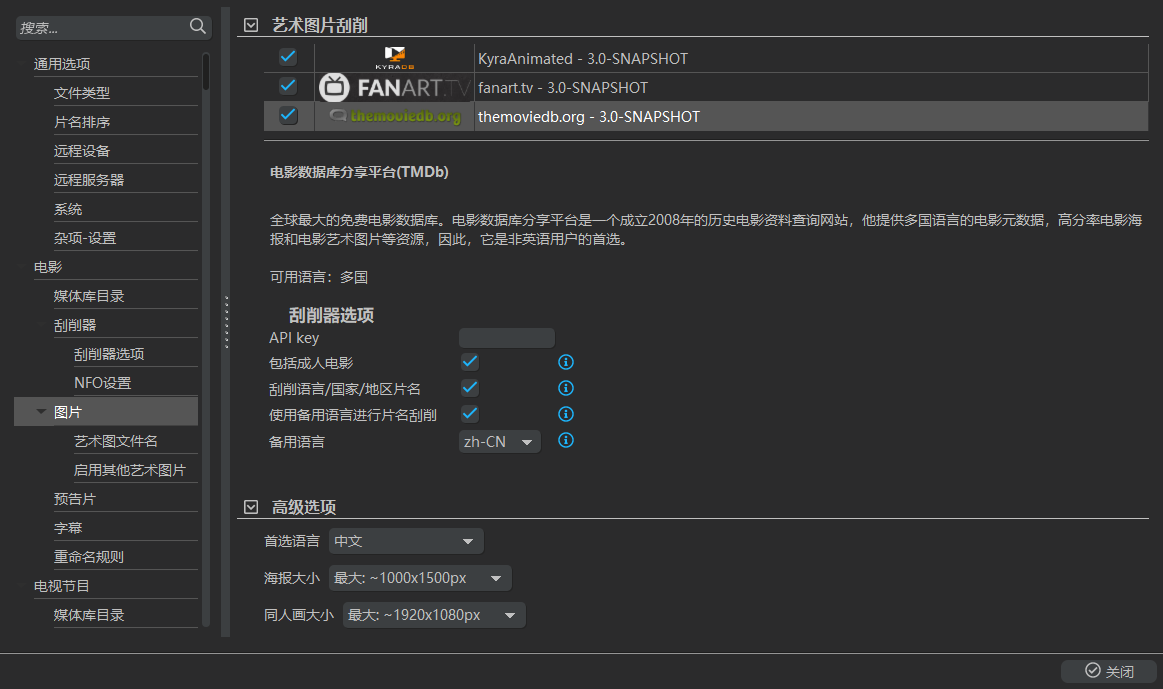Uncheck the KyraAnimated scraper checkbox
Screen dimensions: 1163x689
288,57
